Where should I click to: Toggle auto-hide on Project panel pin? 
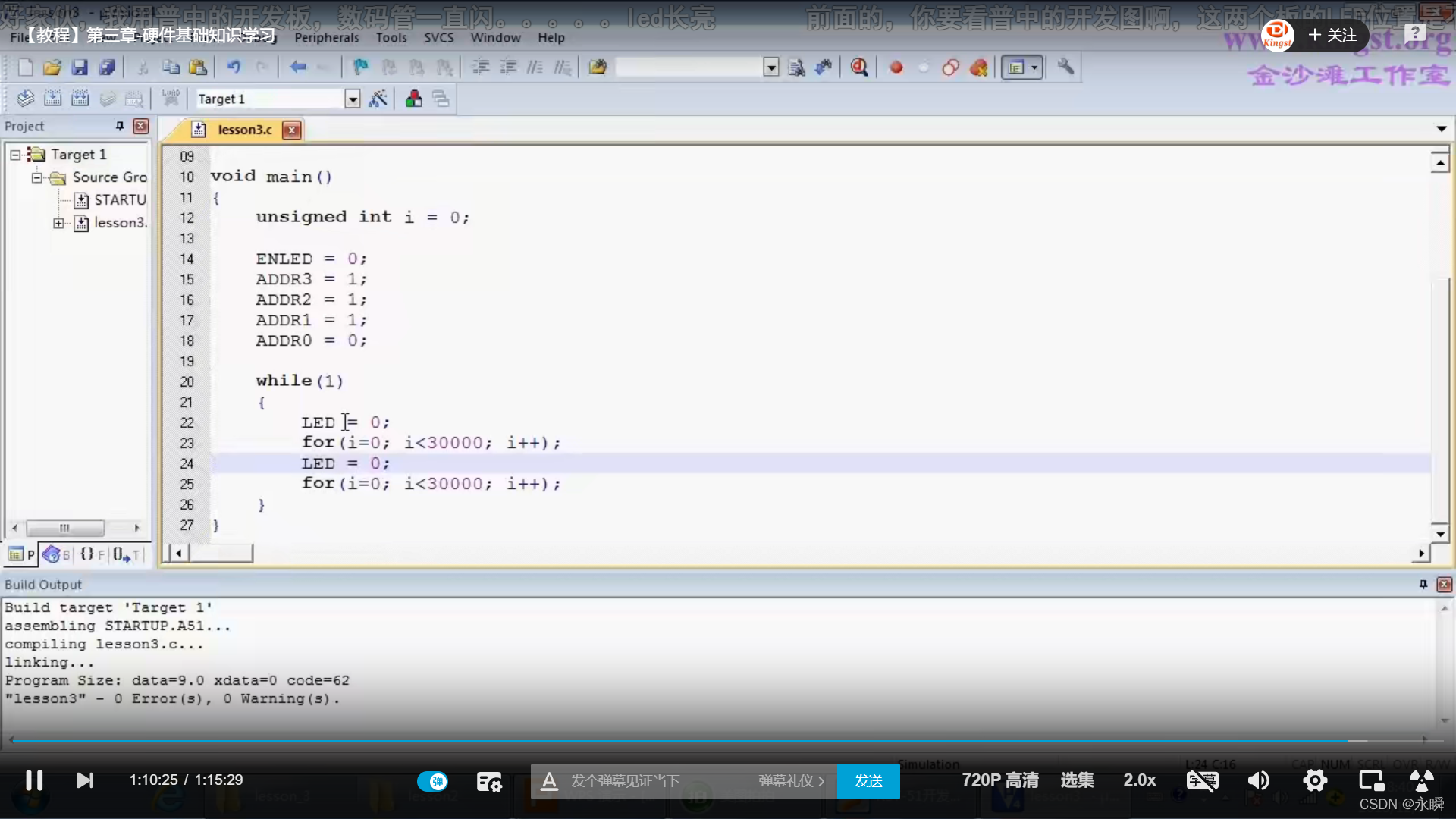119,126
